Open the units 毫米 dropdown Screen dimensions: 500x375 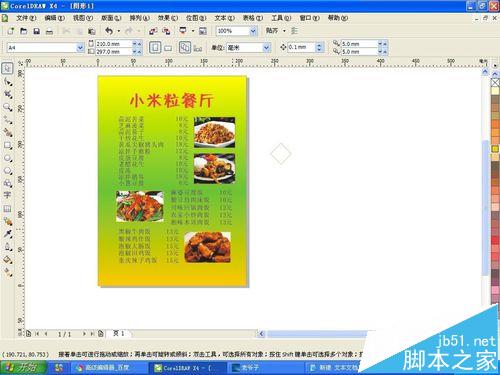coord(266,48)
